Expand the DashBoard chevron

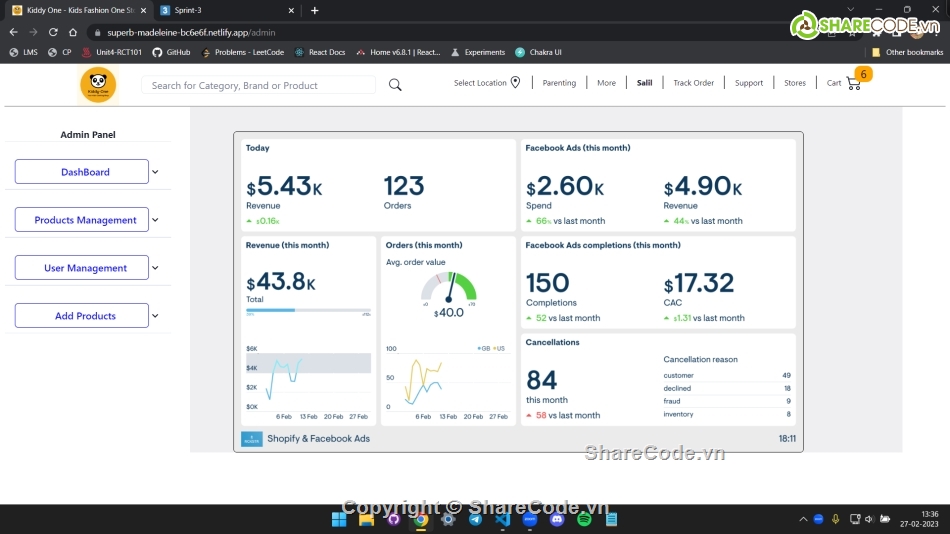pos(155,172)
